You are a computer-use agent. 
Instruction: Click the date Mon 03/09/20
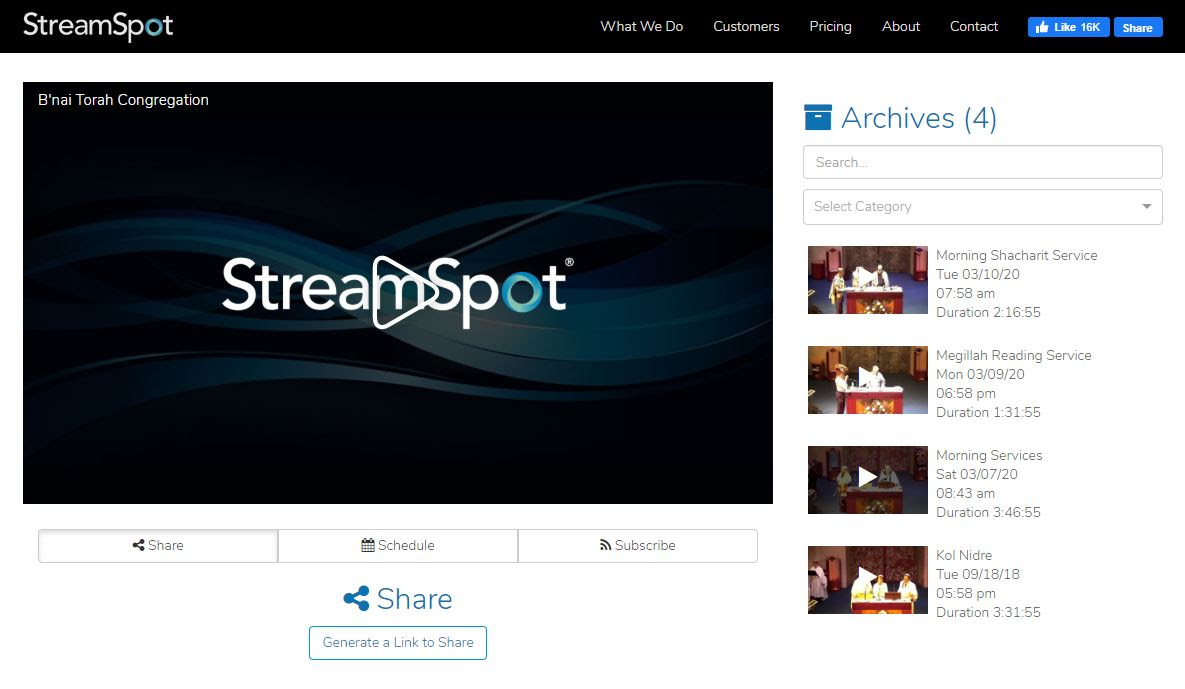(x=980, y=374)
